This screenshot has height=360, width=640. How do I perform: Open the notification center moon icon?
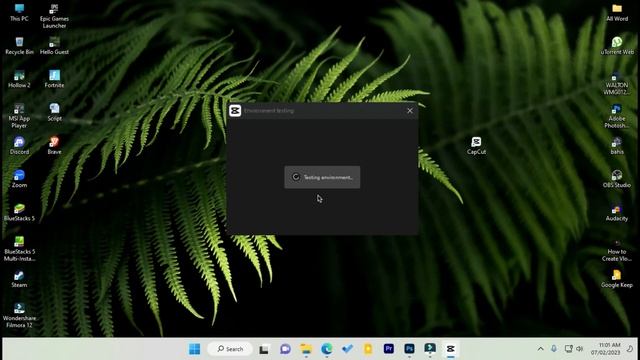(630, 349)
